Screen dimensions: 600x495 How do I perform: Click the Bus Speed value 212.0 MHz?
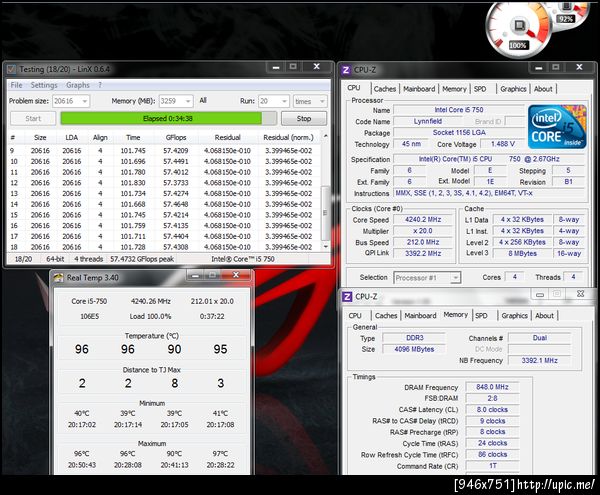point(423,242)
